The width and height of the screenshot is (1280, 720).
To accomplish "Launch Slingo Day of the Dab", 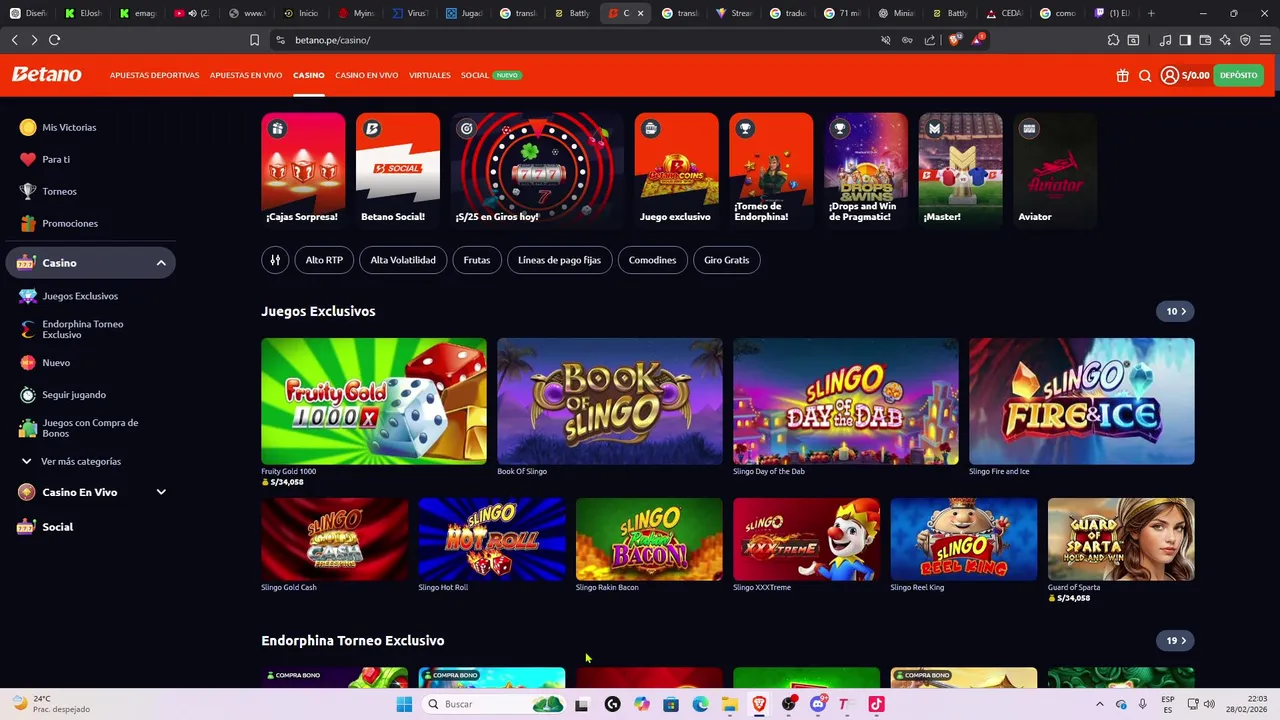I will tap(846, 401).
